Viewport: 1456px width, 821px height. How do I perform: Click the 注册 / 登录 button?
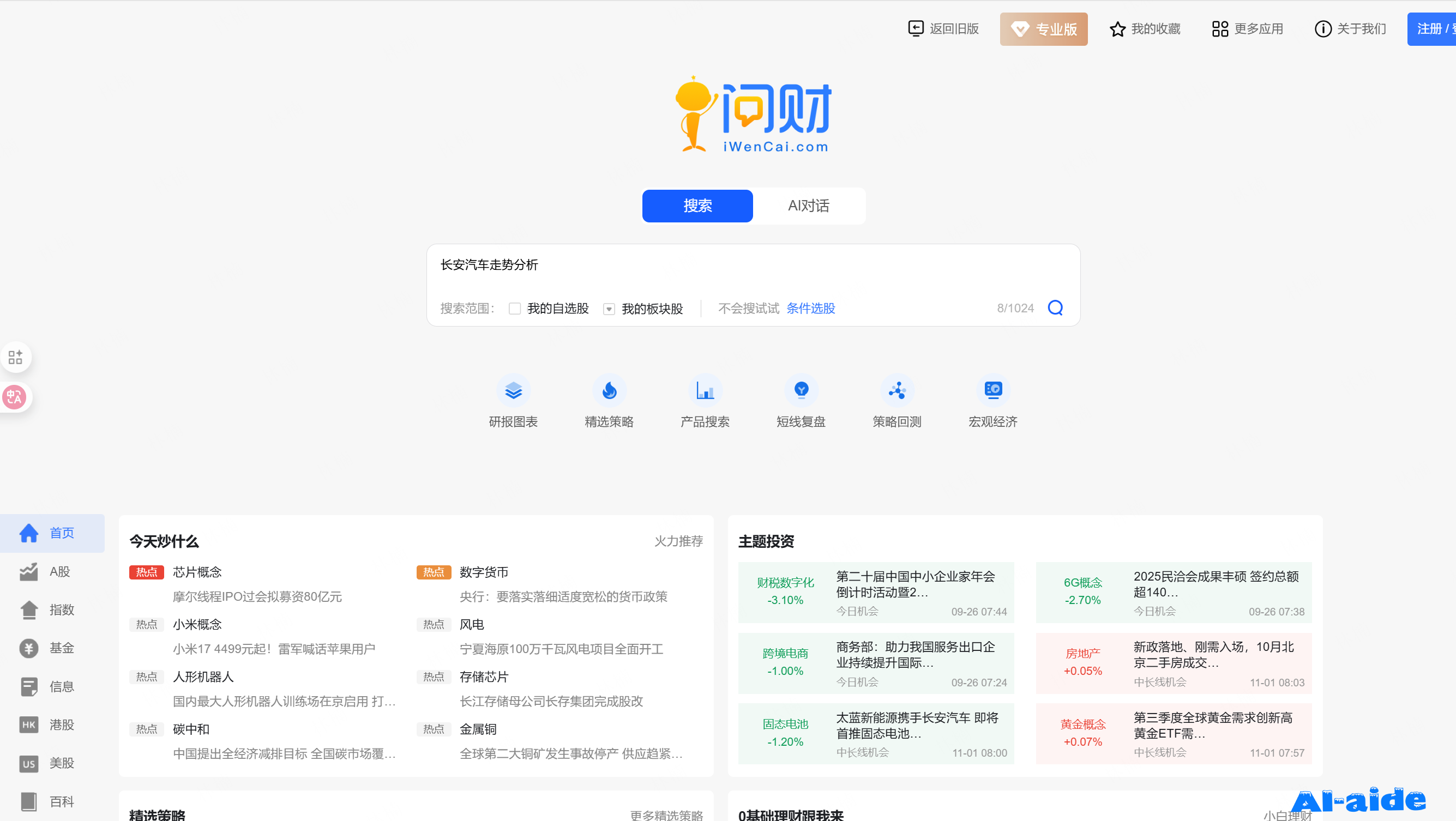tap(1431, 29)
